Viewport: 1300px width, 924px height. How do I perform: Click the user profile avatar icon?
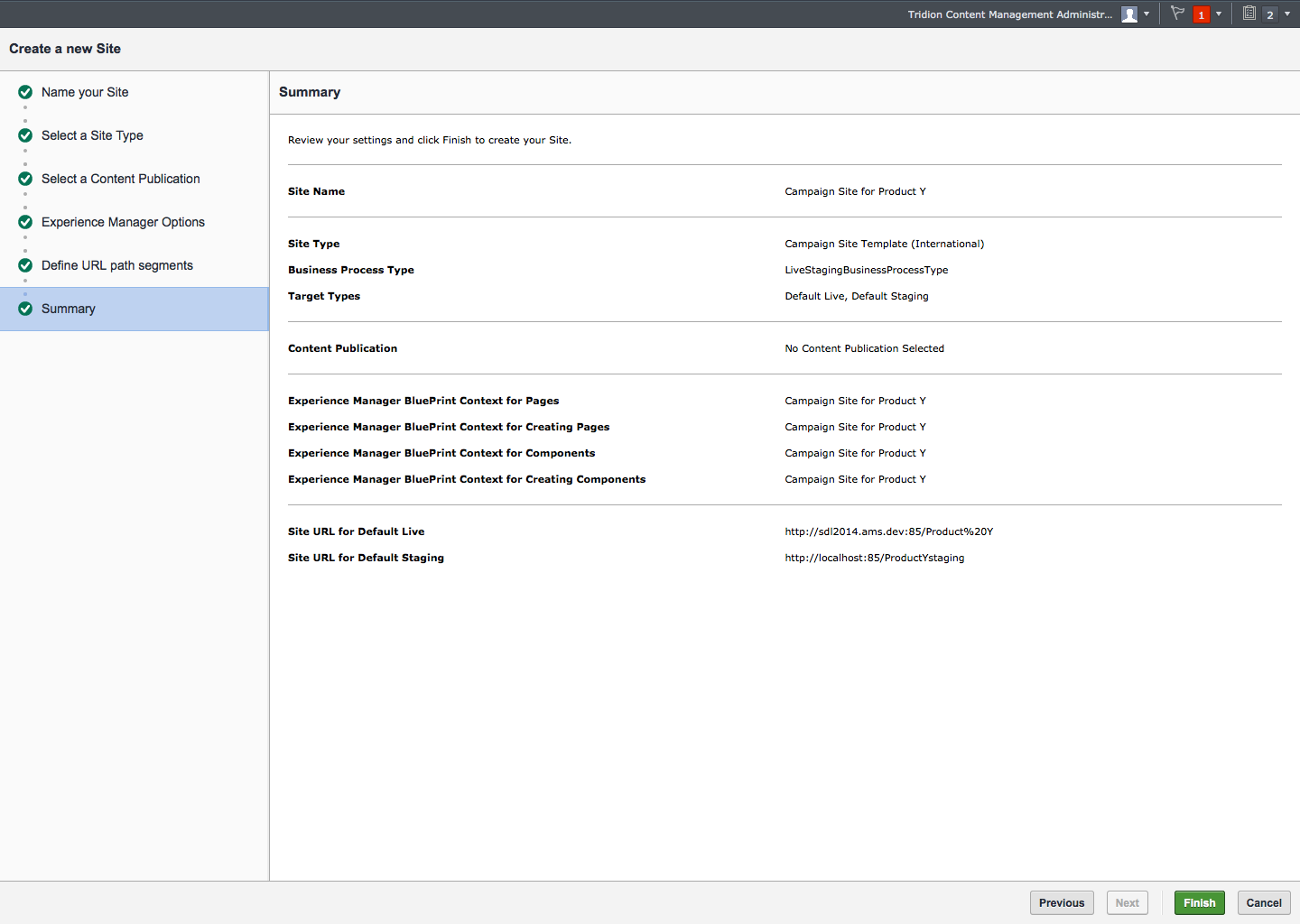click(1128, 14)
